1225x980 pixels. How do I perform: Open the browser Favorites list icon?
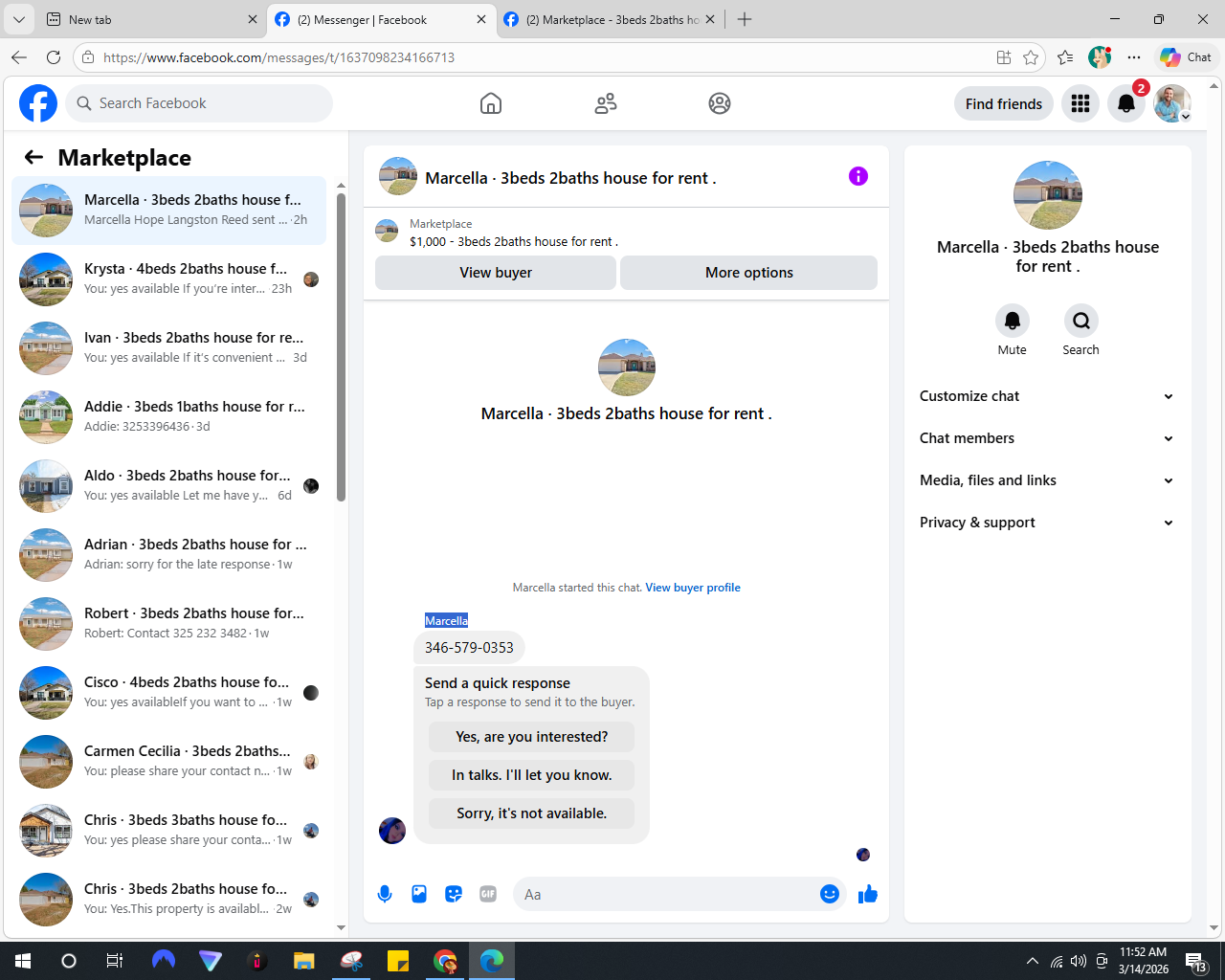click(1065, 57)
